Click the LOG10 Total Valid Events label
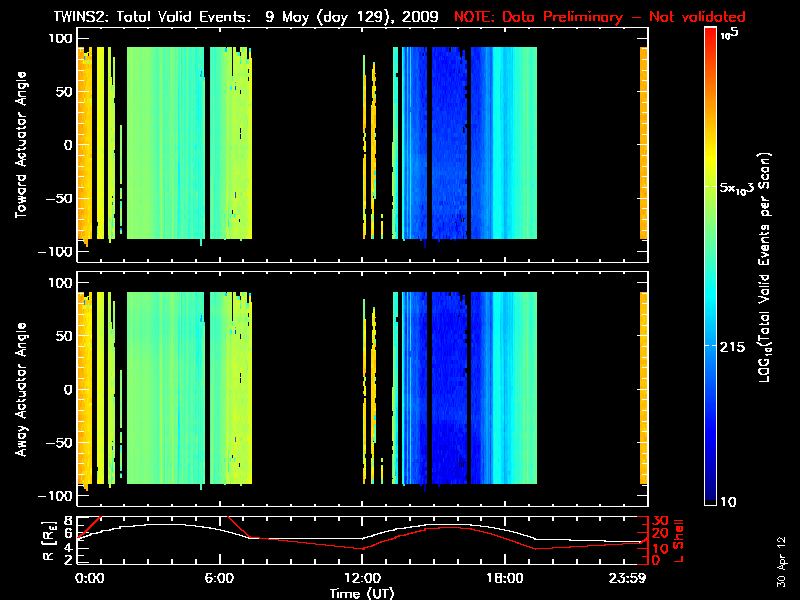Image resolution: width=800 pixels, height=600 pixels. point(766,267)
